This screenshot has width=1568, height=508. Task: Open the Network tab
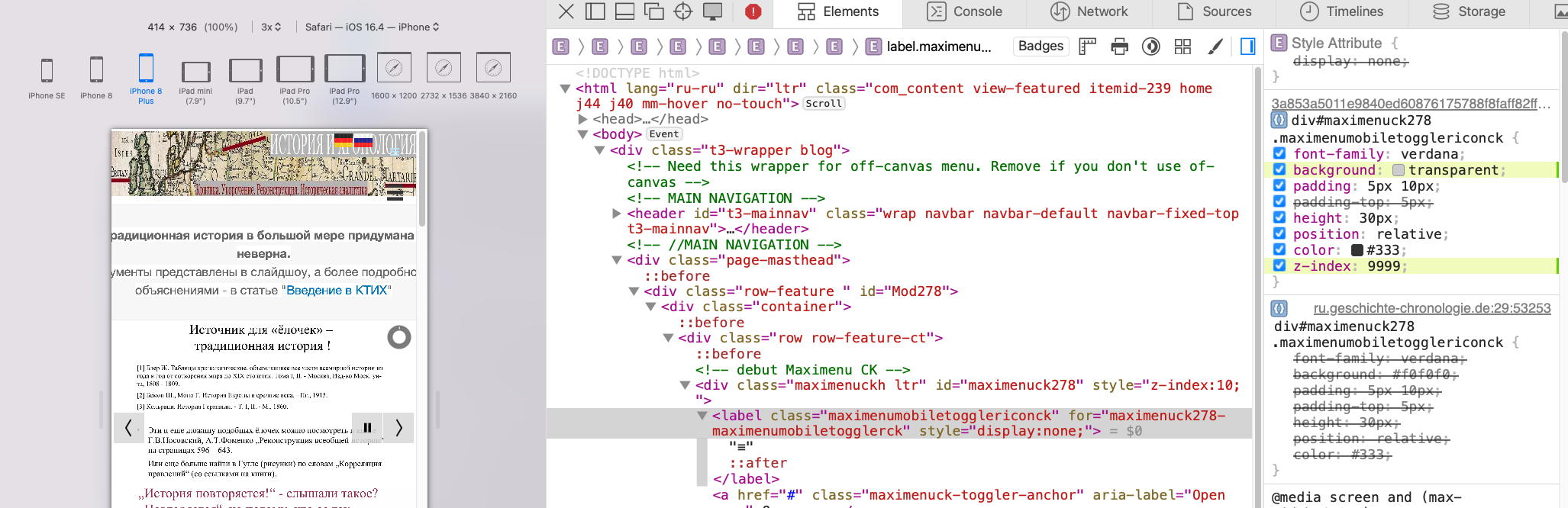[x=1089, y=11]
